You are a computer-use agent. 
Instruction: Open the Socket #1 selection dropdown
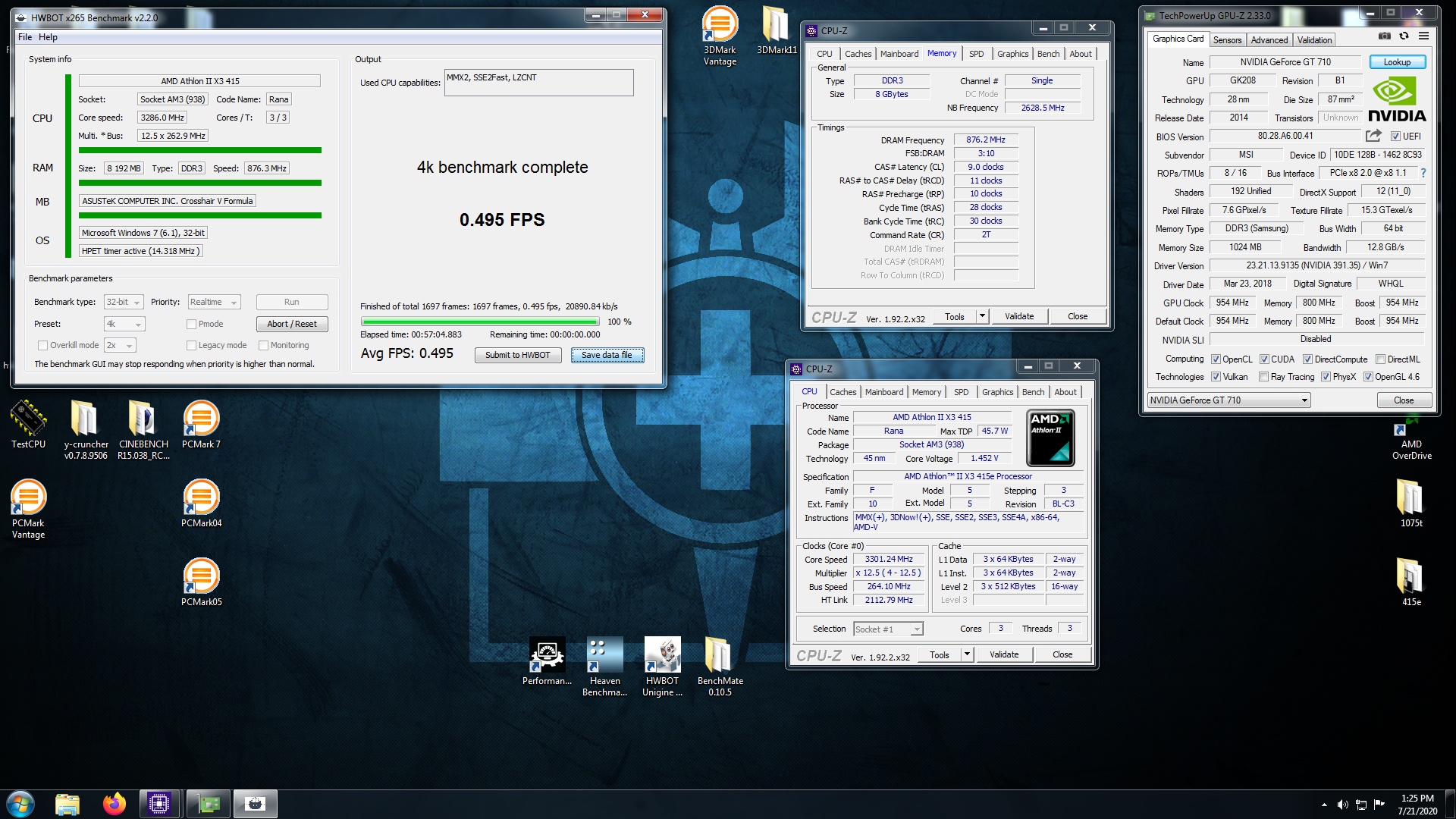point(888,629)
